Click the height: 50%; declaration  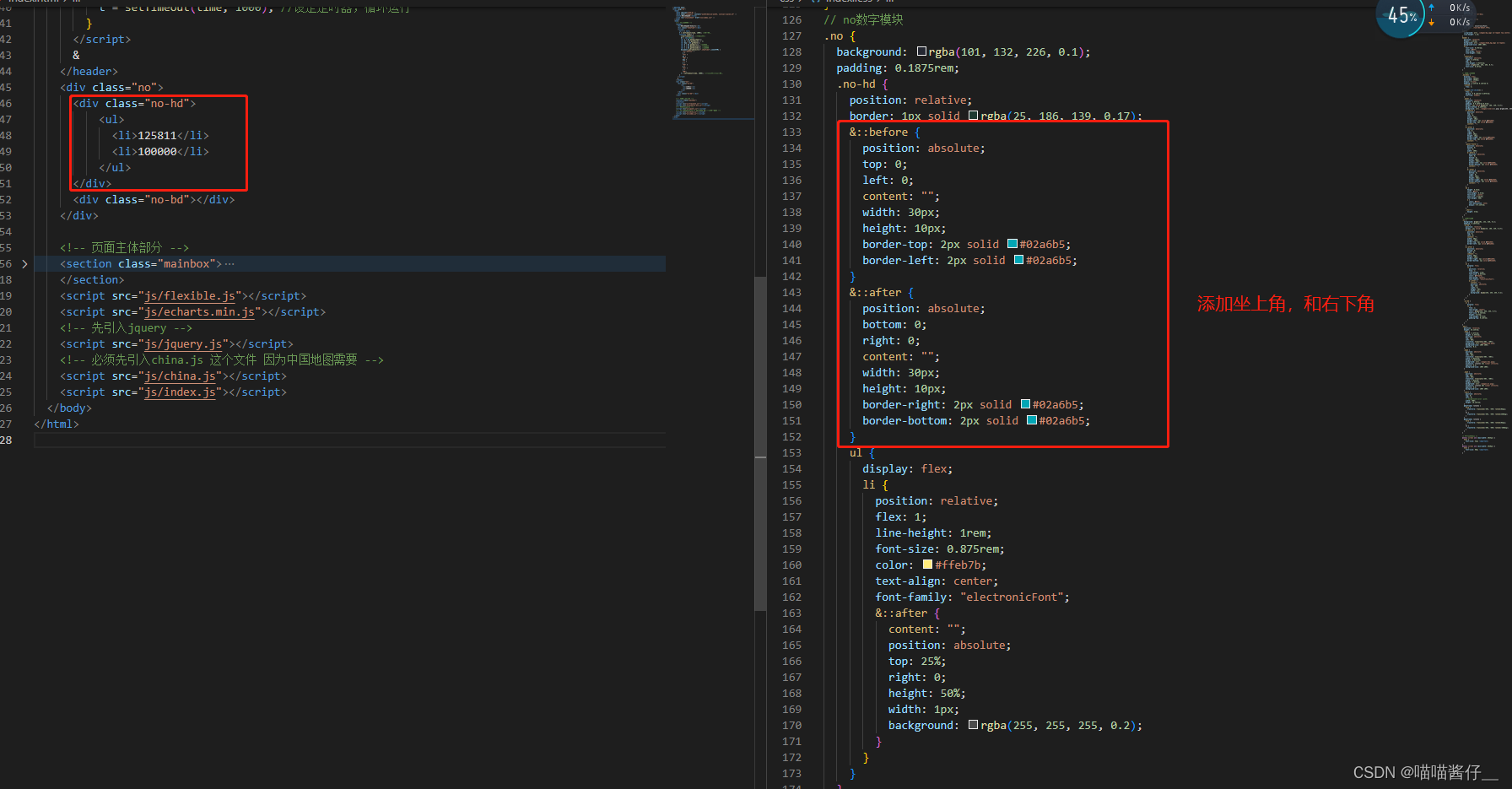tap(927, 693)
